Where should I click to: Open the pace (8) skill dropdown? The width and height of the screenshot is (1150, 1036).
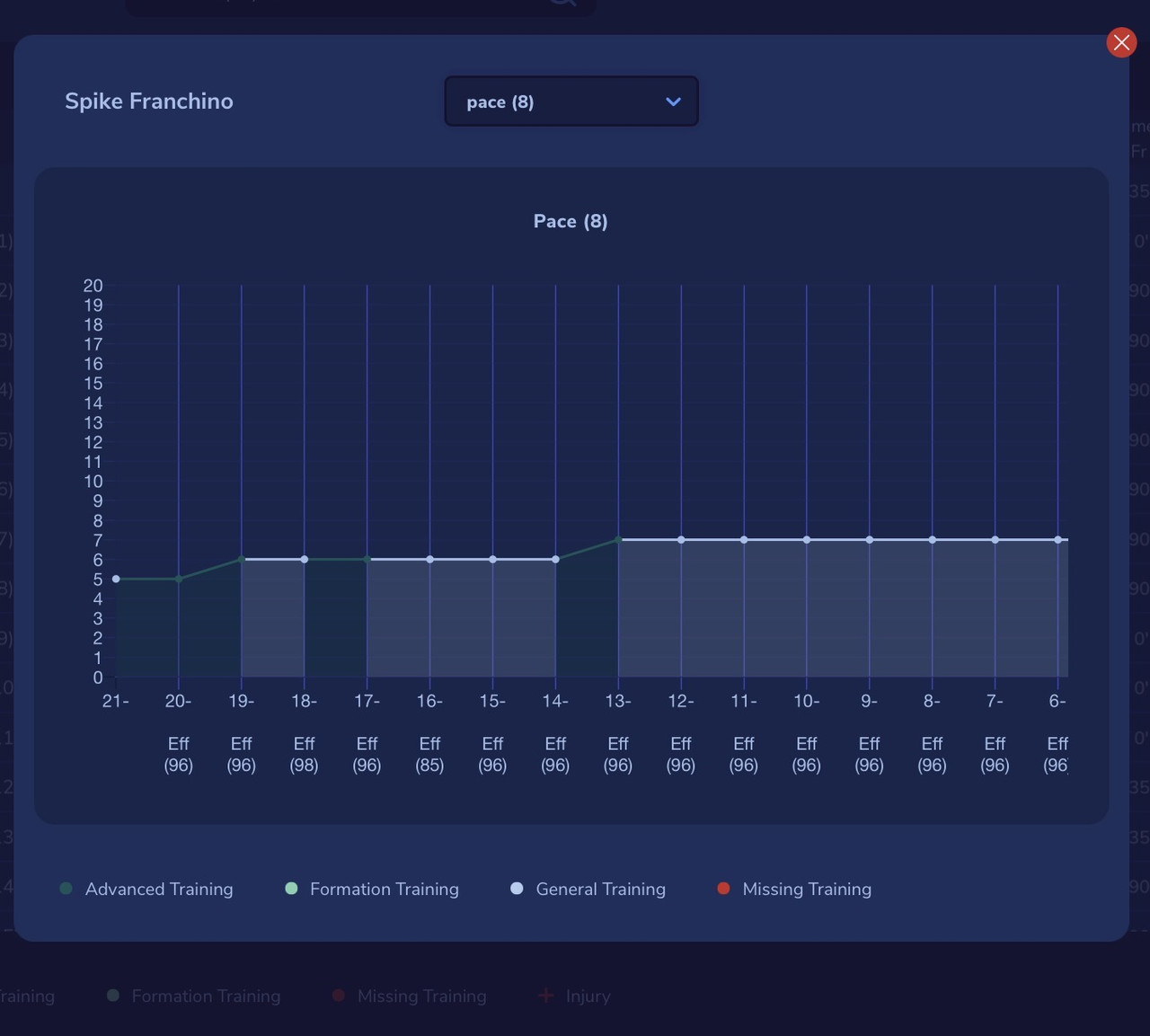571,102
